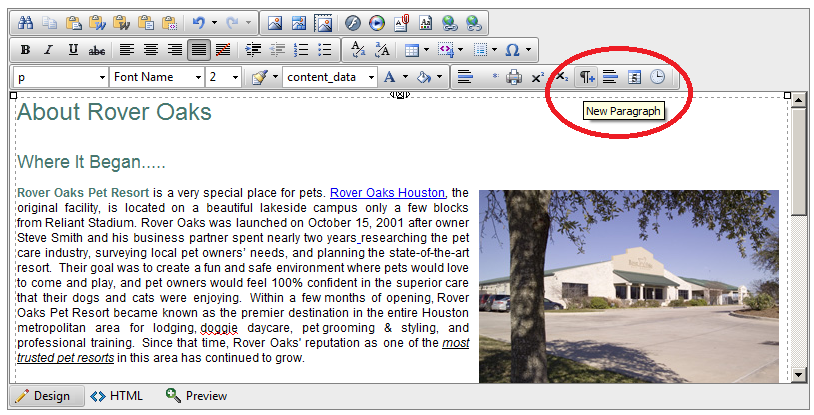Insert a numbered list
814x415 pixels.
click(x=301, y=50)
